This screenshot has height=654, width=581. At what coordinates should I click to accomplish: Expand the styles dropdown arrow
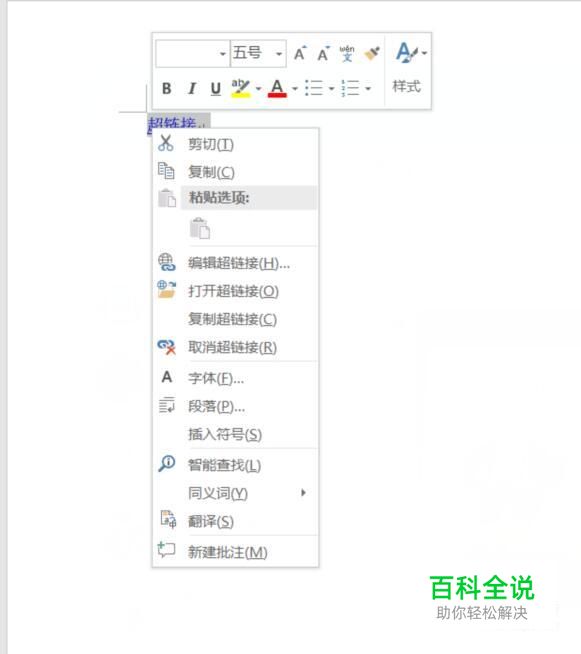[424, 53]
